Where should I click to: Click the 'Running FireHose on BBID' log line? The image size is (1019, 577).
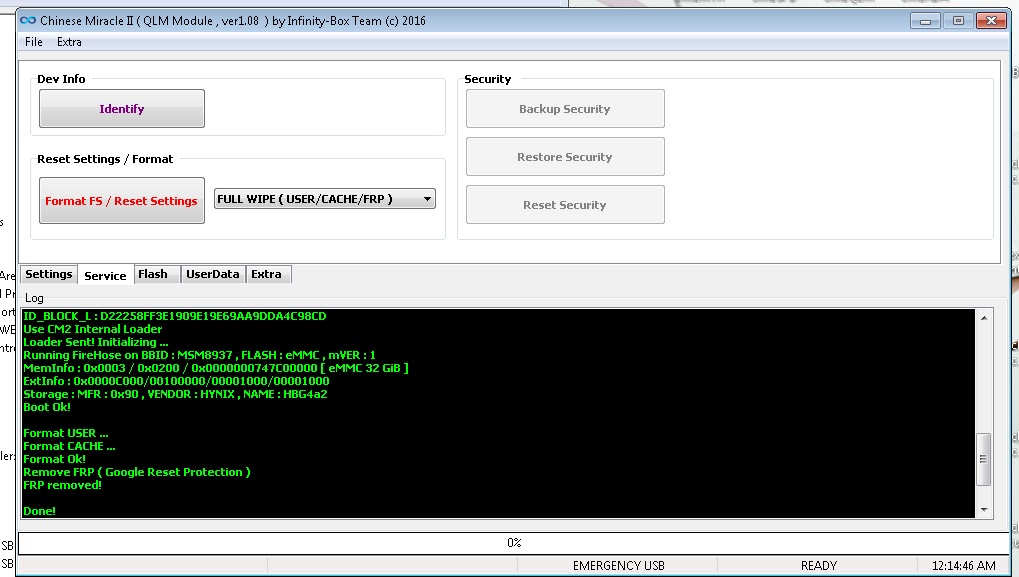[x=200, y=355]
